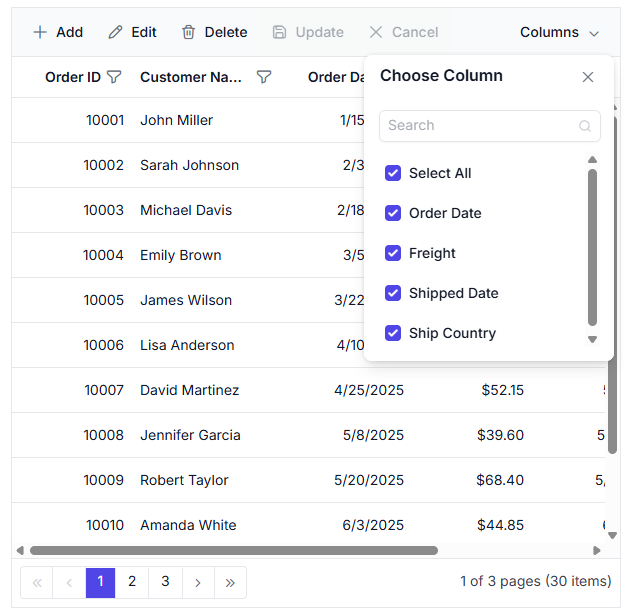The image size is (625, 615).
Task: Toggle the Select All checkbox
Action: pos(393,173)
